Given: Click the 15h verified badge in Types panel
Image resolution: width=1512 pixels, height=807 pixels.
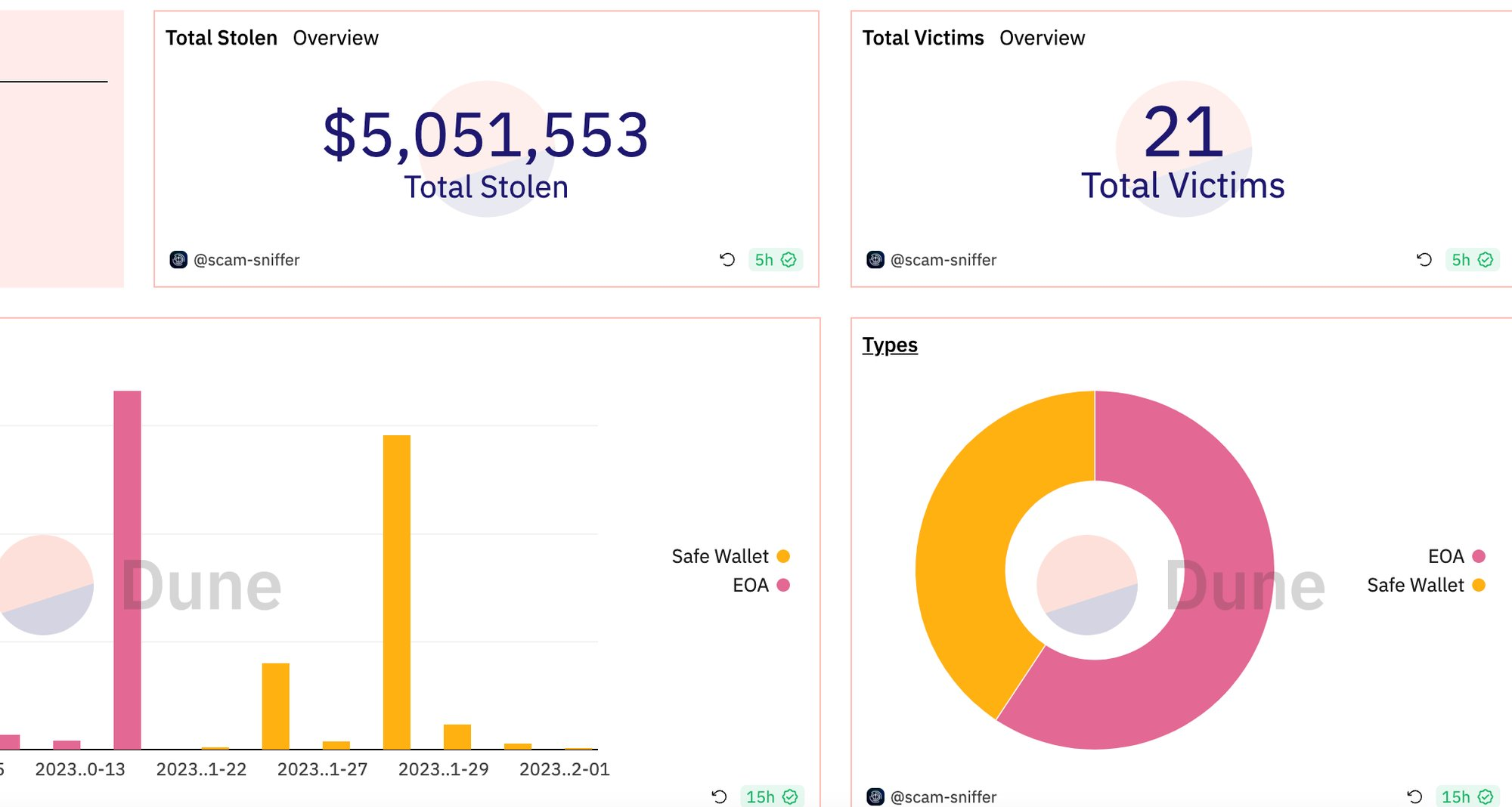Looking at the screenshot, I should [x=1466, y=796].
